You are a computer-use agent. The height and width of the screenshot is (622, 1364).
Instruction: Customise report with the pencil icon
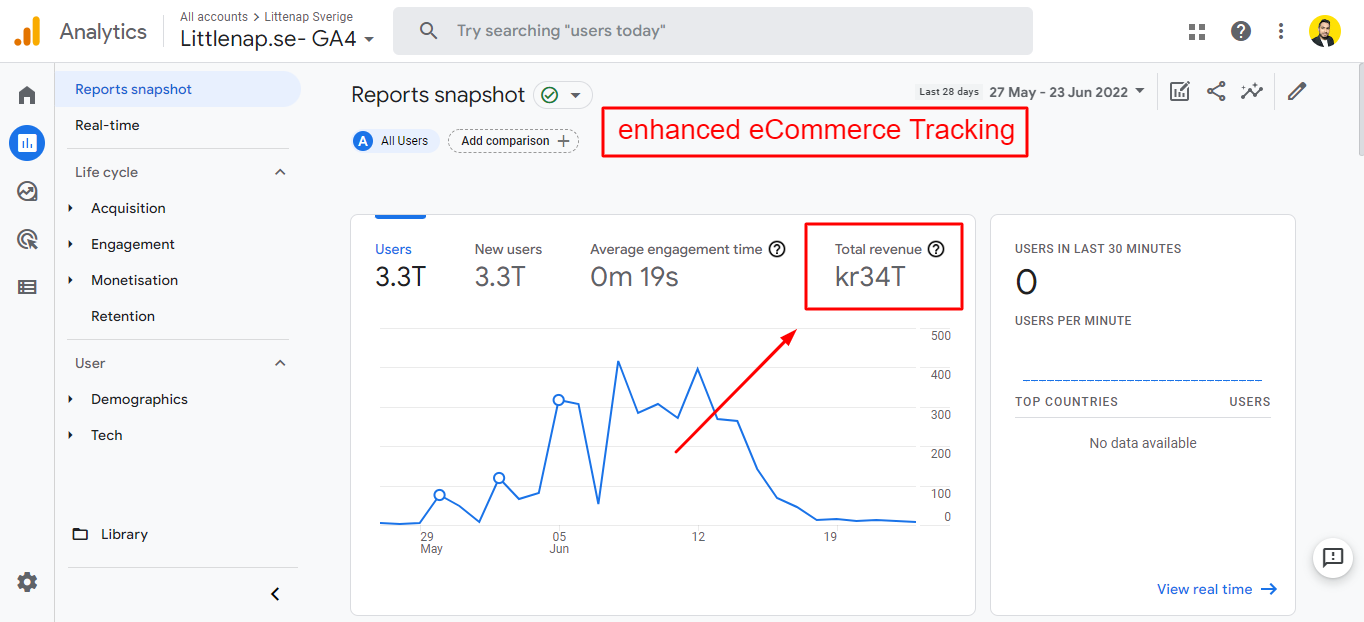(x=1297, y=91)
